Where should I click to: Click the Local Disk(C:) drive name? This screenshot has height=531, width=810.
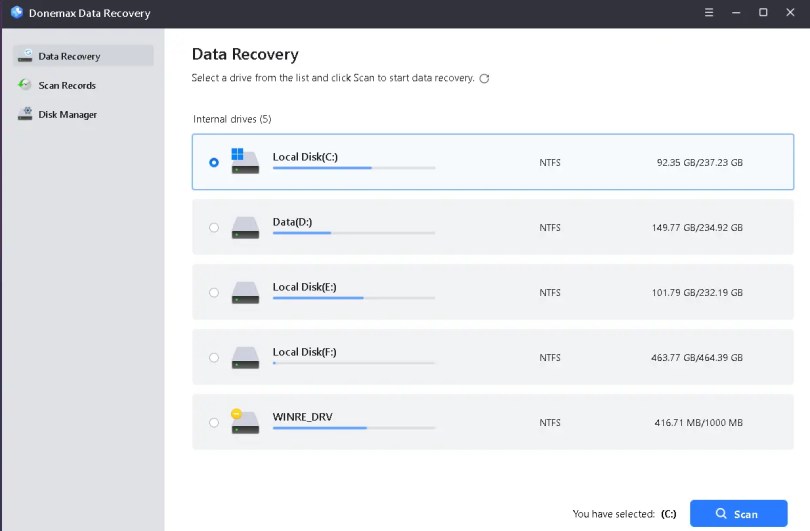[305, 157]
